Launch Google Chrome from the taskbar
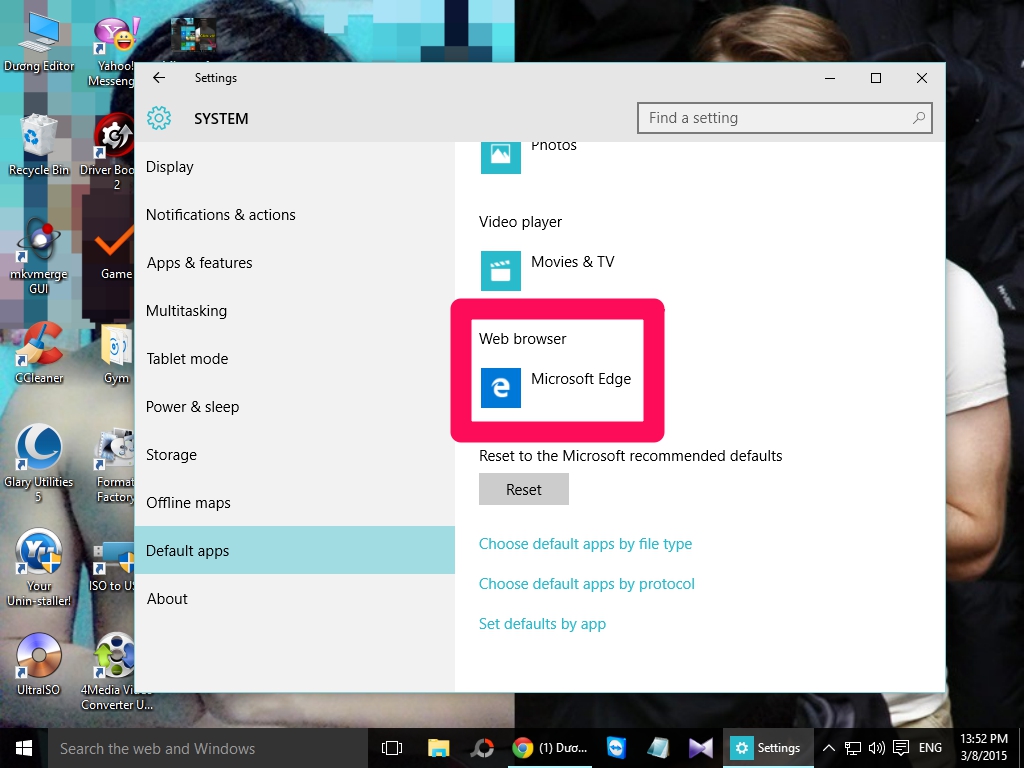Screen dimensions: 1024x768 point(520,747)
